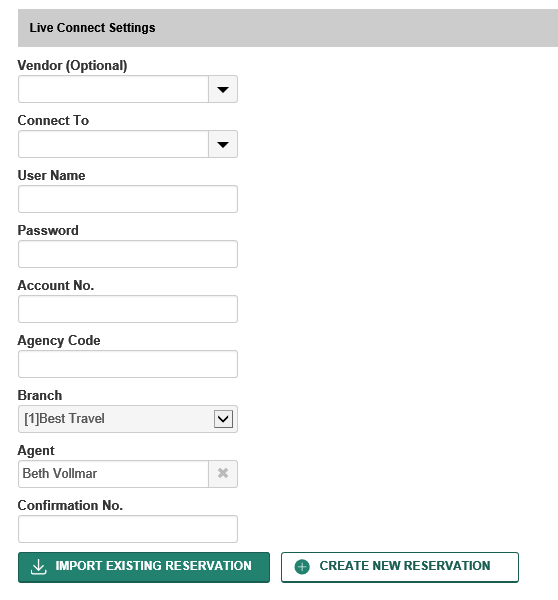
Task: Create New Reservation
Action: (x=400, y=567)
